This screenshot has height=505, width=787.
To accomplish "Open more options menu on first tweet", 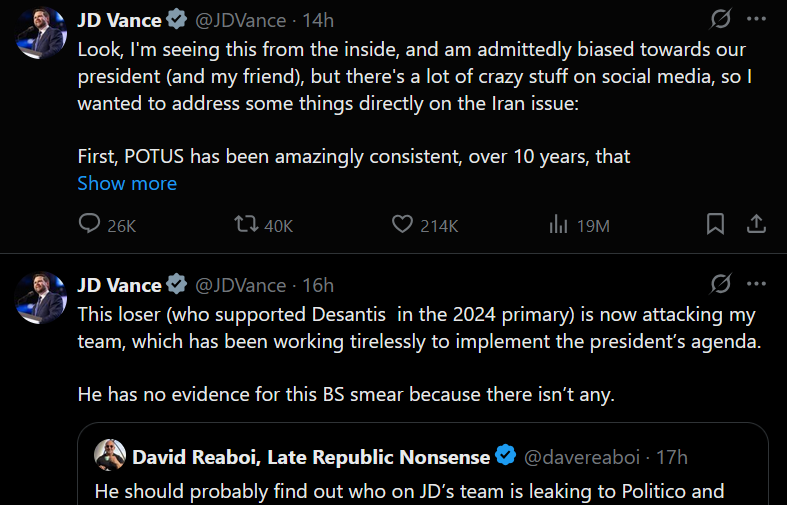I will 756,19.
